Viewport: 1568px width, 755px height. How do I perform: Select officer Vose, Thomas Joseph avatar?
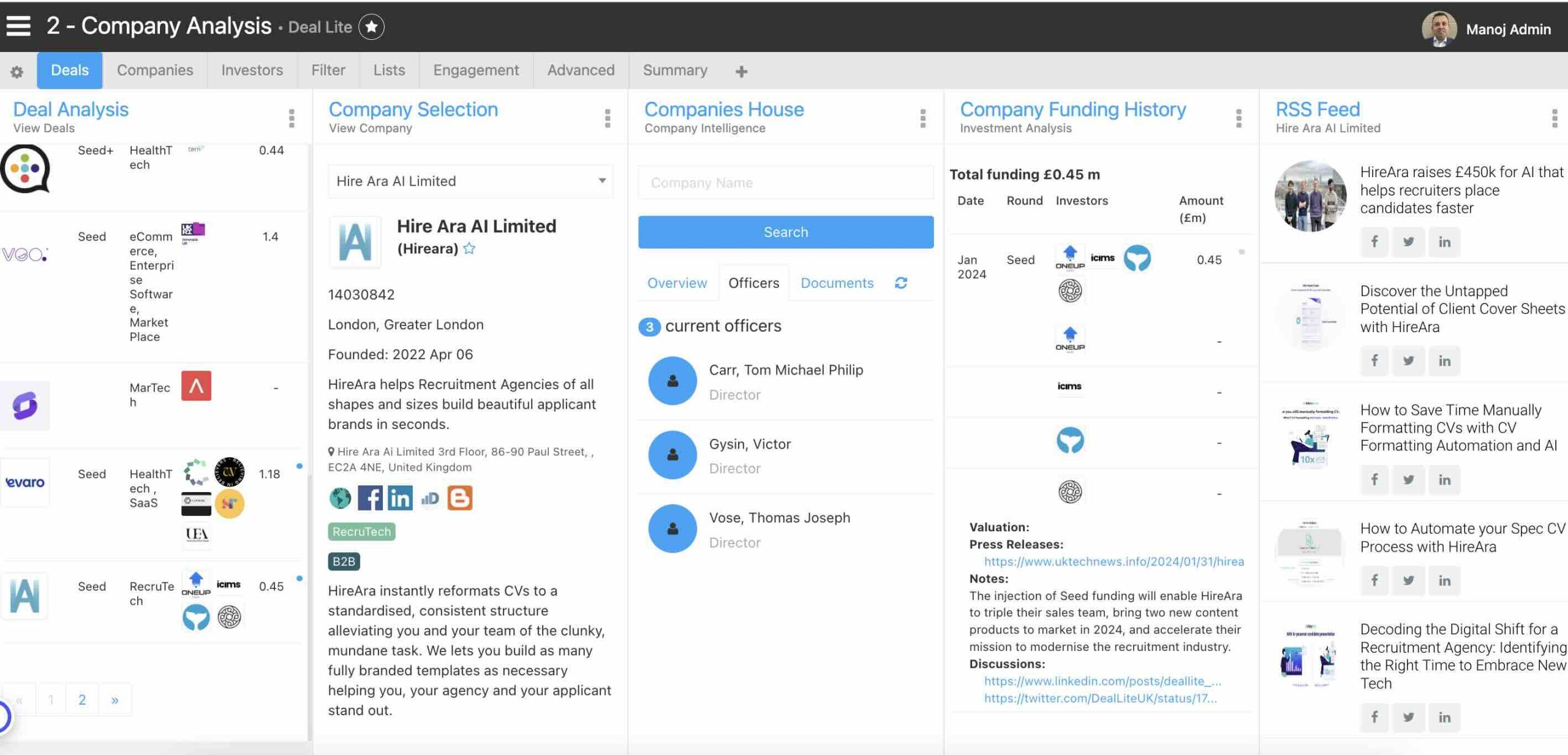coord(673,529)
